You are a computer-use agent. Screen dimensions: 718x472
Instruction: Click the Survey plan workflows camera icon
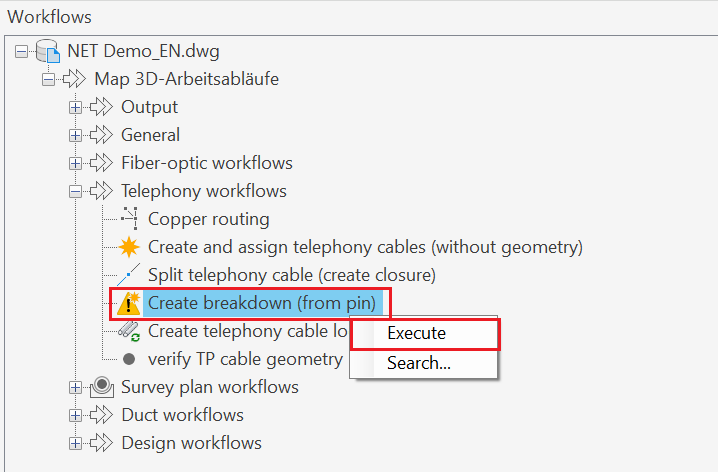pyautogui.click(x=101, y=387)
